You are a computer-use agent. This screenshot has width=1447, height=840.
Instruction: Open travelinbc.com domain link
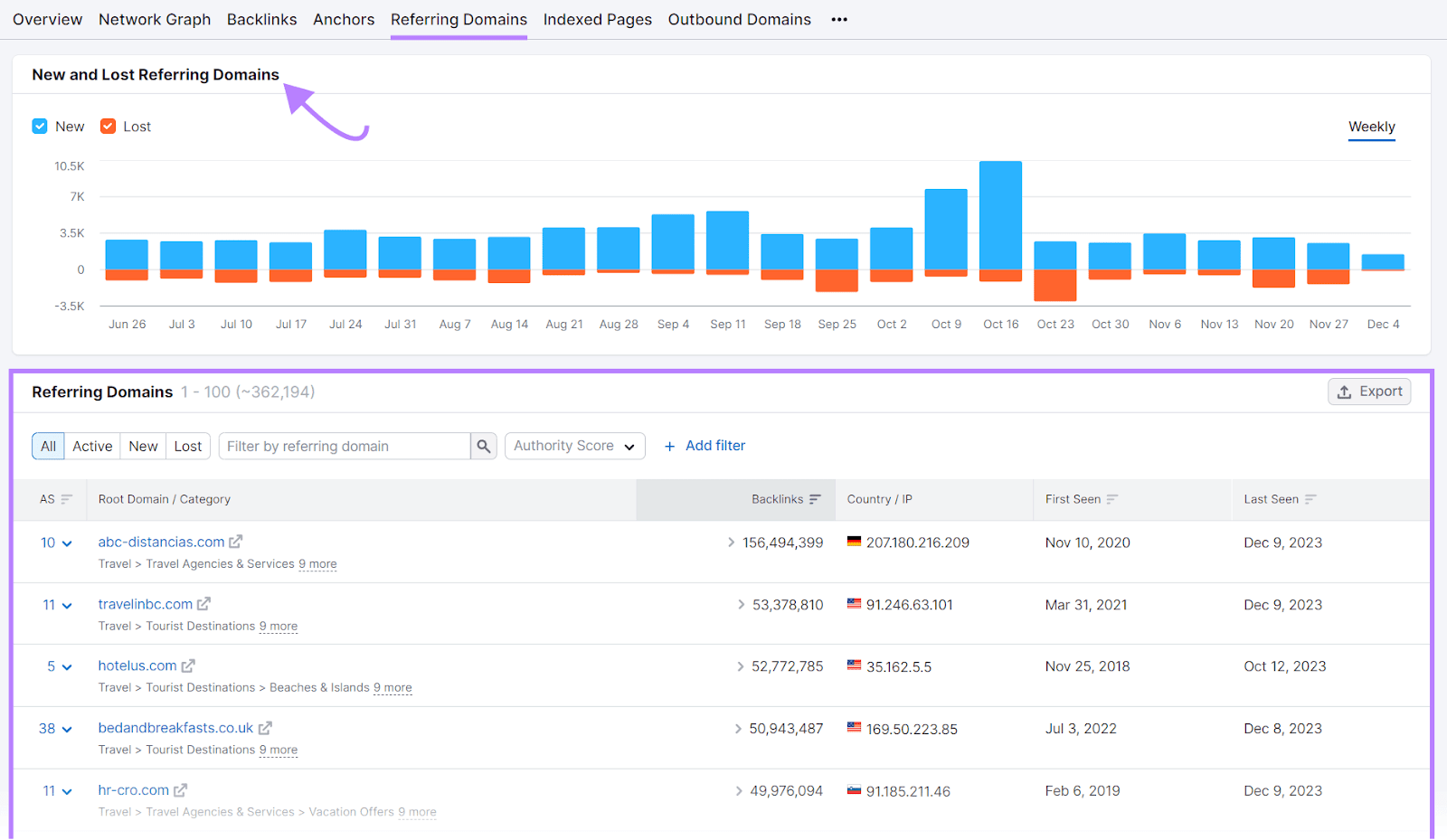click(x=146, y=604)
